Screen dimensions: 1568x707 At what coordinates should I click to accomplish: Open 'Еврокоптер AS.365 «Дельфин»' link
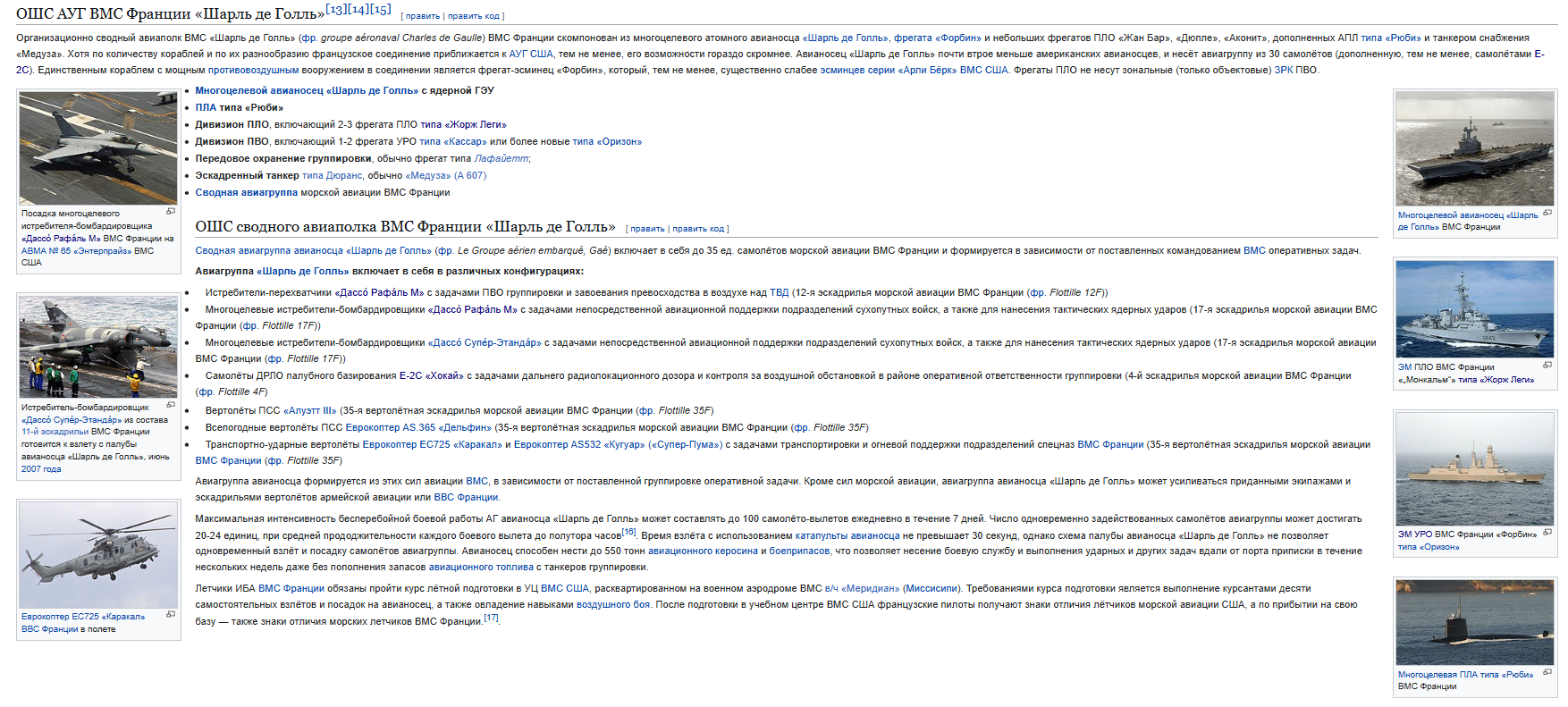418,427
